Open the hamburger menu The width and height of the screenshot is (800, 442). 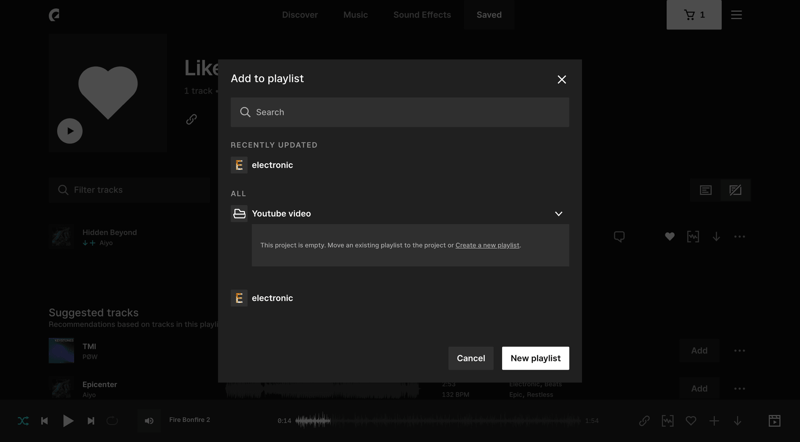736,15
